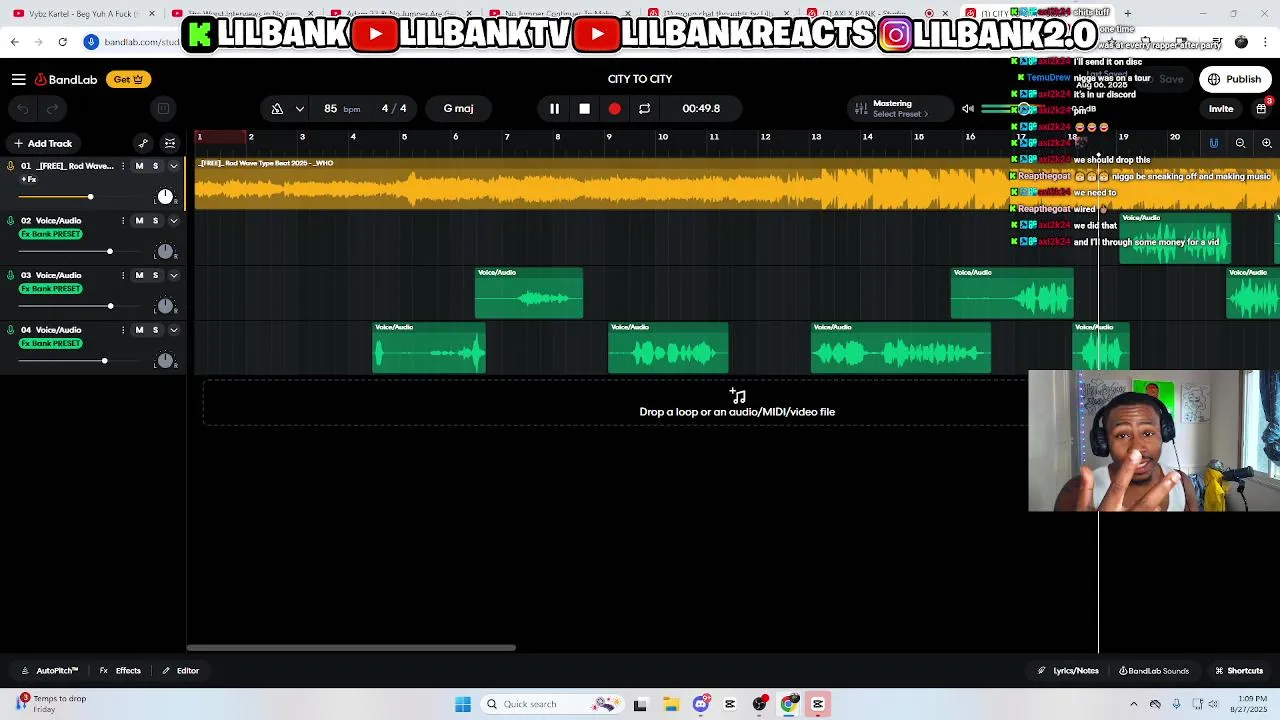Select the Rod Wave Type Beat audio region
The image size is (1280, 720).
point(737,184)
